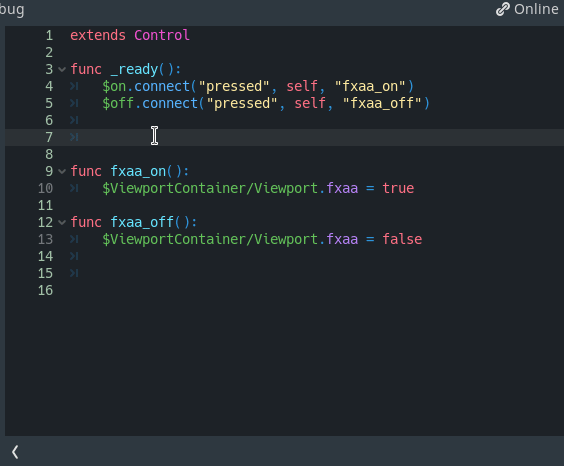Click 'self' keyword on line 4
This screenshot has width=564, height=466.
(x=302, y=86)
